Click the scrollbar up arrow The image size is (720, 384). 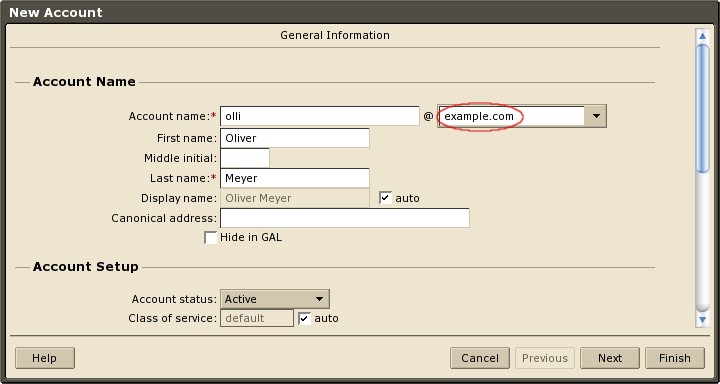coord(703,36)
